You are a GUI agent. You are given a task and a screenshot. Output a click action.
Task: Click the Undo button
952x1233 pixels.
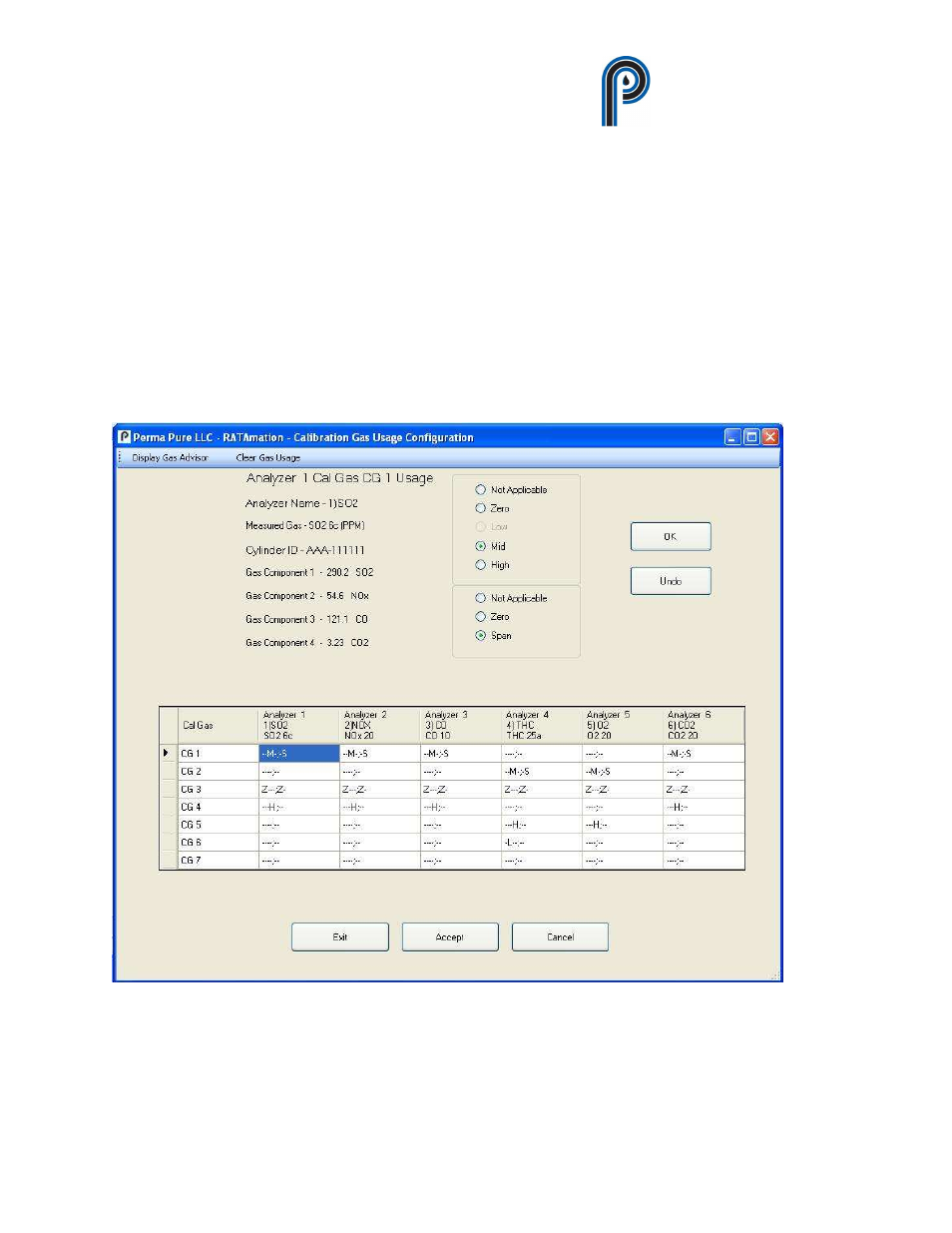tap(671, 581)
